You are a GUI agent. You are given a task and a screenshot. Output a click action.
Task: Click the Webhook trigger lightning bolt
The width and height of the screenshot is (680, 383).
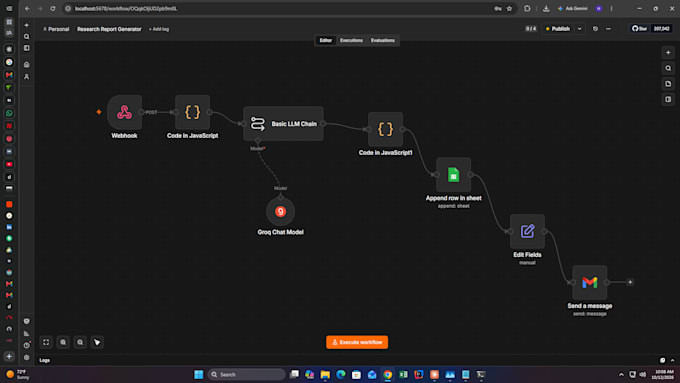point(99,112)
